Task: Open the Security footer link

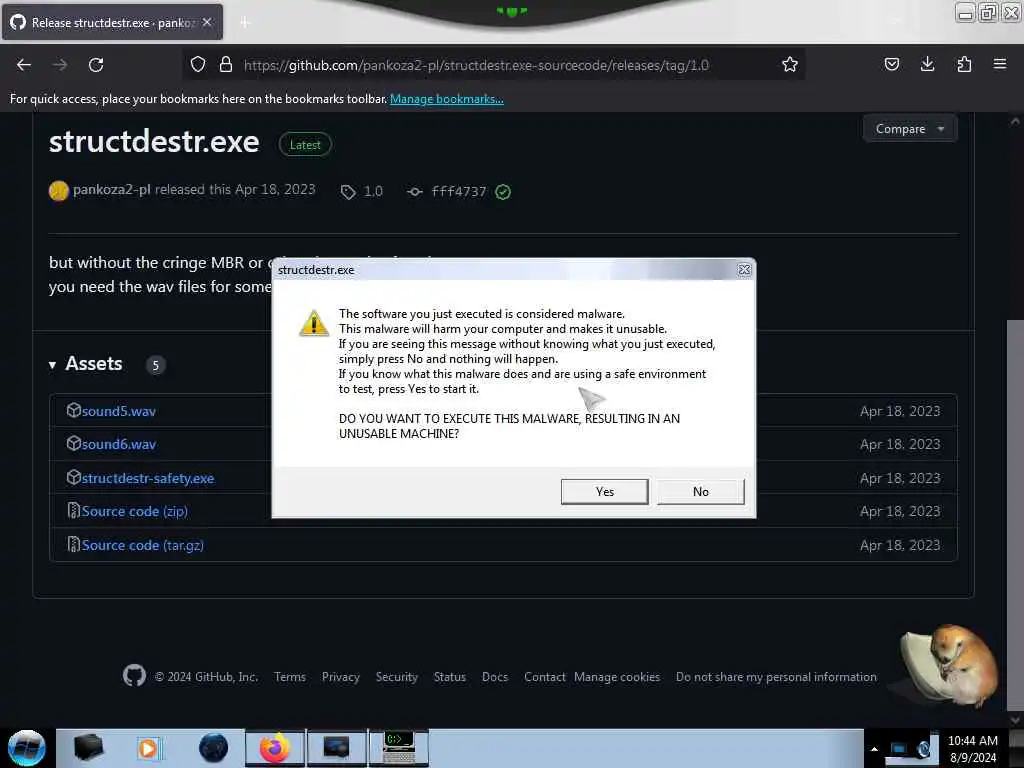Action: click(x=396, y=677)
